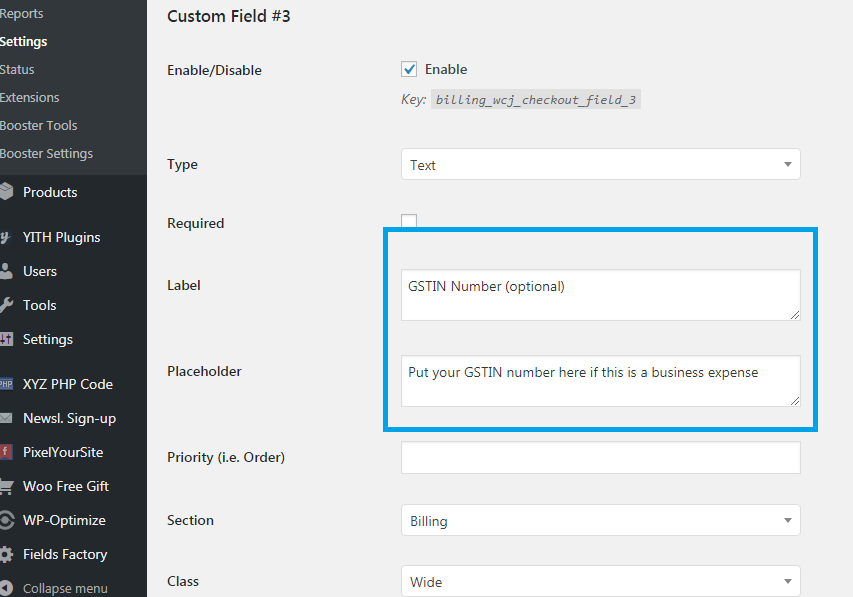Click the WP-Optimize circular icon
This screenshot has width=853, height=597.
[6, 520]
